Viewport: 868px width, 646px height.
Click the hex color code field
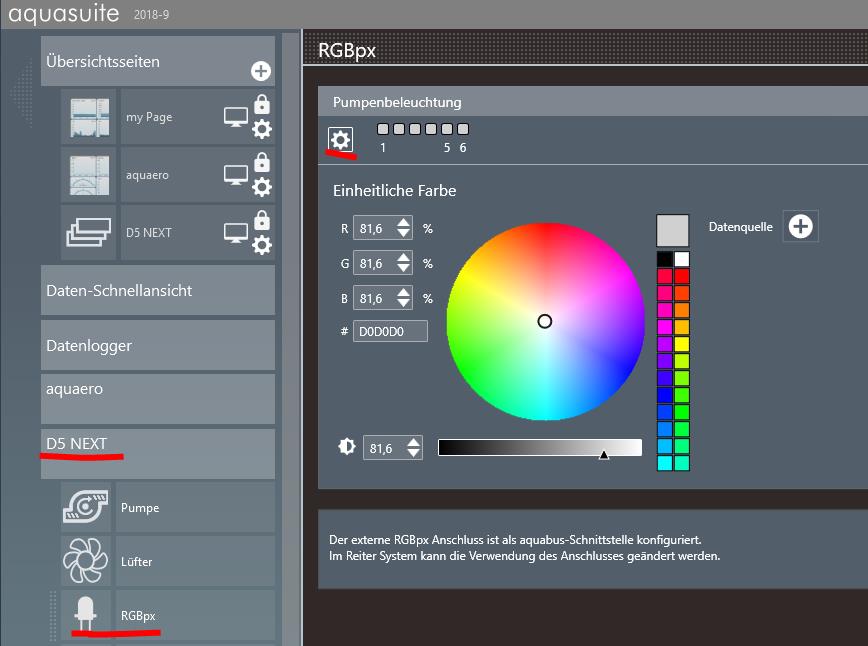pyautogui.click(x=390, y=331)
